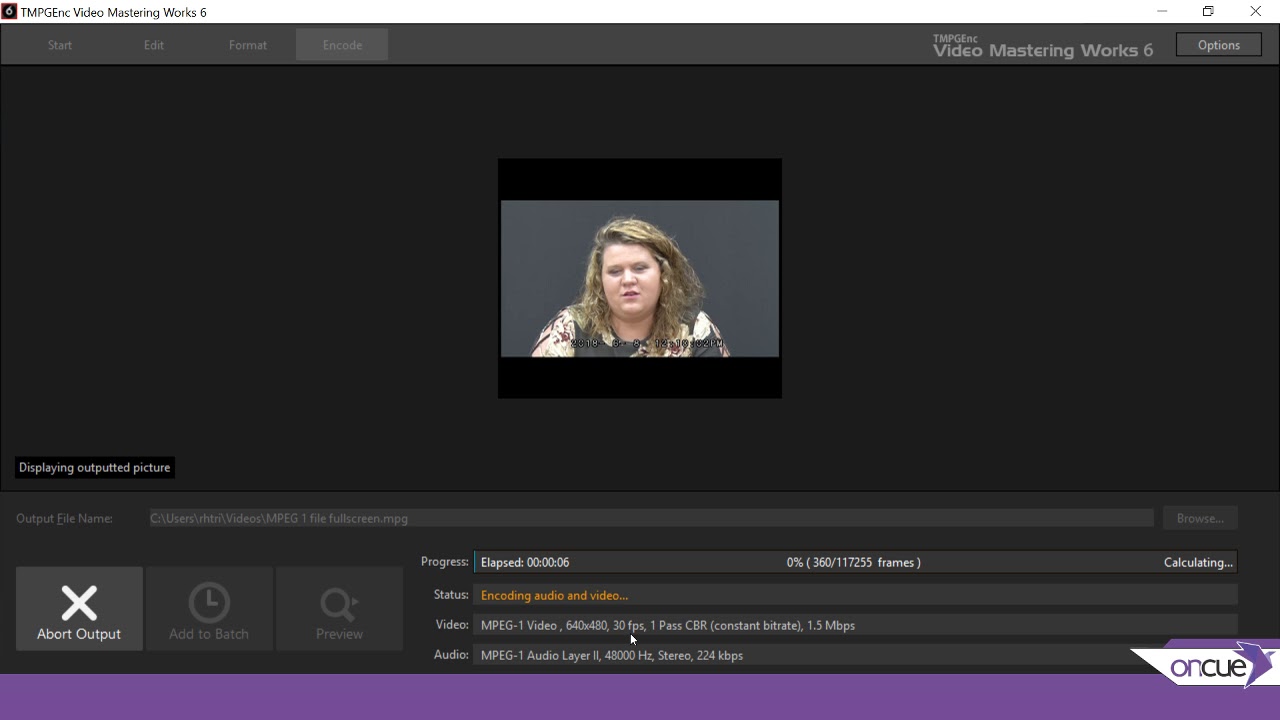
Task: Click the encoding progress bar
Action: (856, 562)
